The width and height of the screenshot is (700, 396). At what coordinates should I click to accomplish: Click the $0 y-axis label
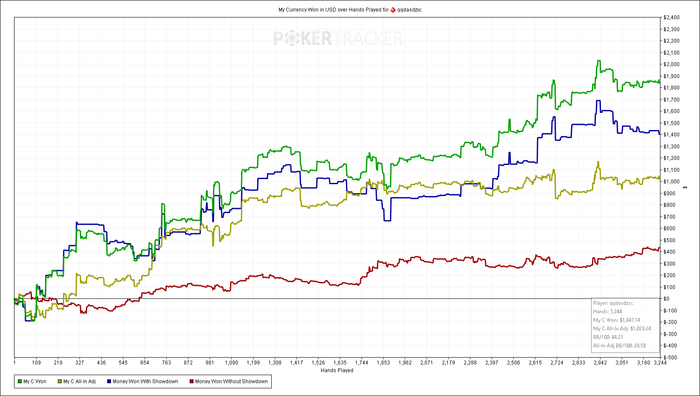tap(666, 299)
